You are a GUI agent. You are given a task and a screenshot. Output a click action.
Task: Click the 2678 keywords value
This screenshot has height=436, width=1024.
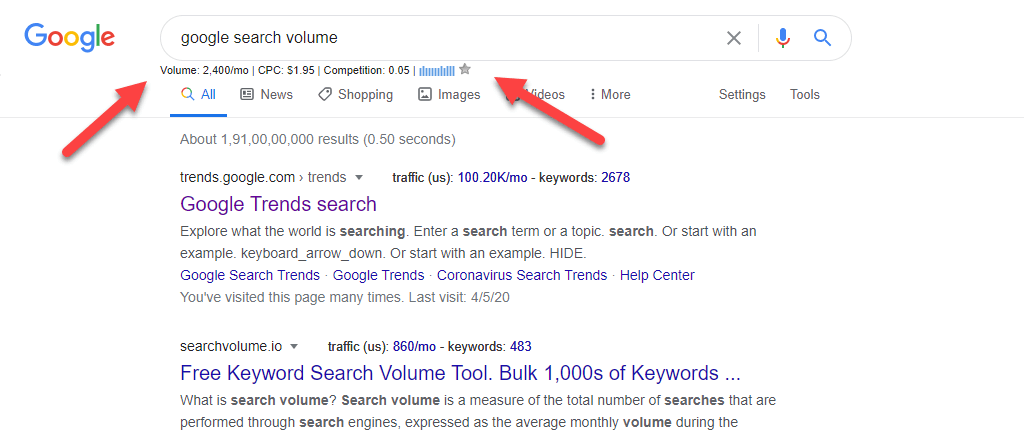tap(615, 178)
